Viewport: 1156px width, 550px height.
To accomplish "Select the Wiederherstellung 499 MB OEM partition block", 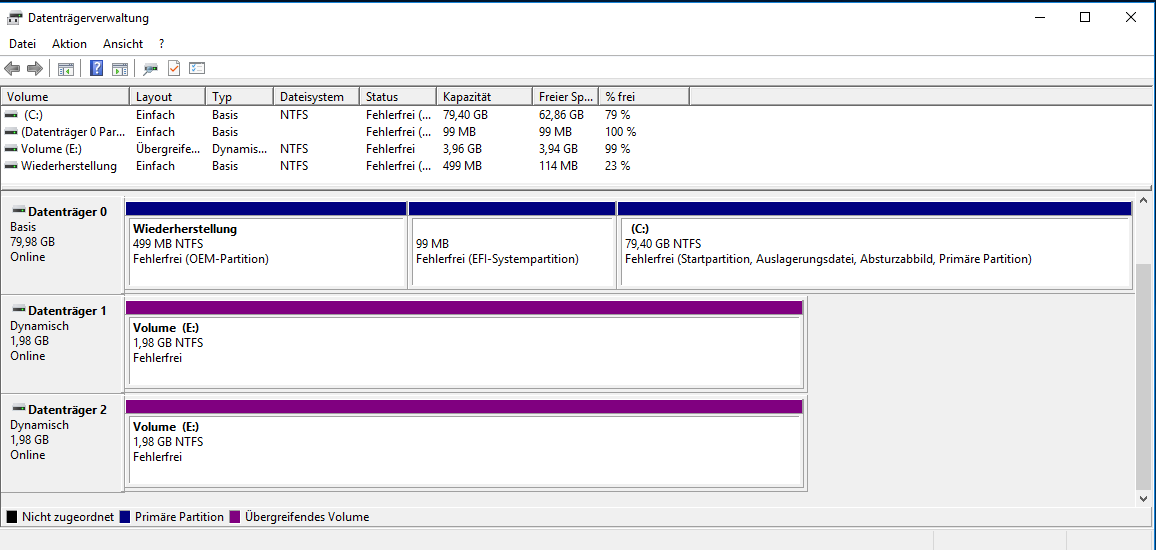I will pyautogui.click(x=266, y=245).
